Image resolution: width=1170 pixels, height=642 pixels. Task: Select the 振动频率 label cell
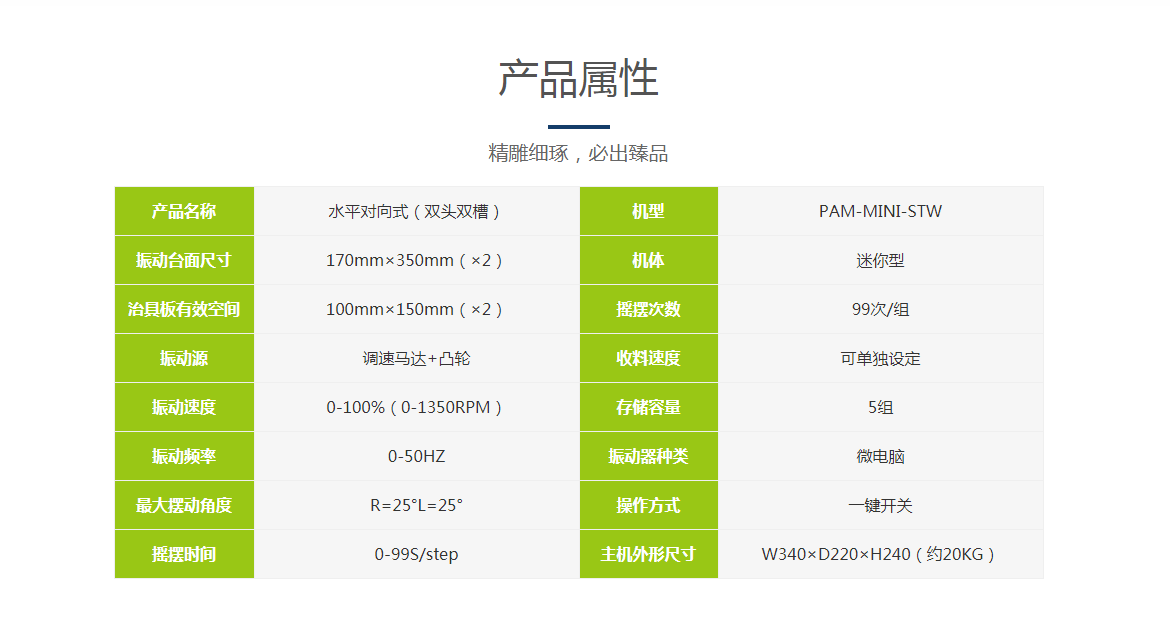click(x=184, y=456)
